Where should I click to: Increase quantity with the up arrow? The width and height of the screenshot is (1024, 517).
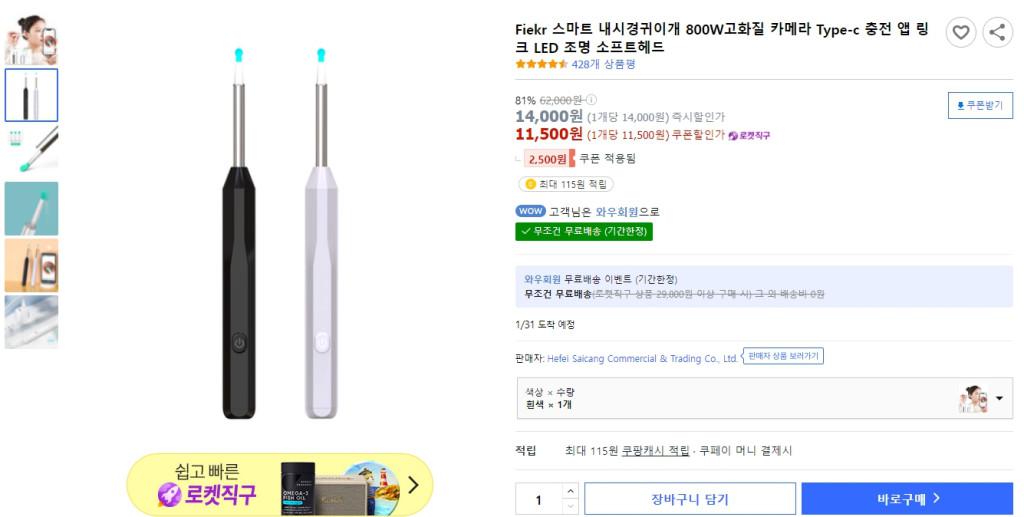click(x=570, y=491)
